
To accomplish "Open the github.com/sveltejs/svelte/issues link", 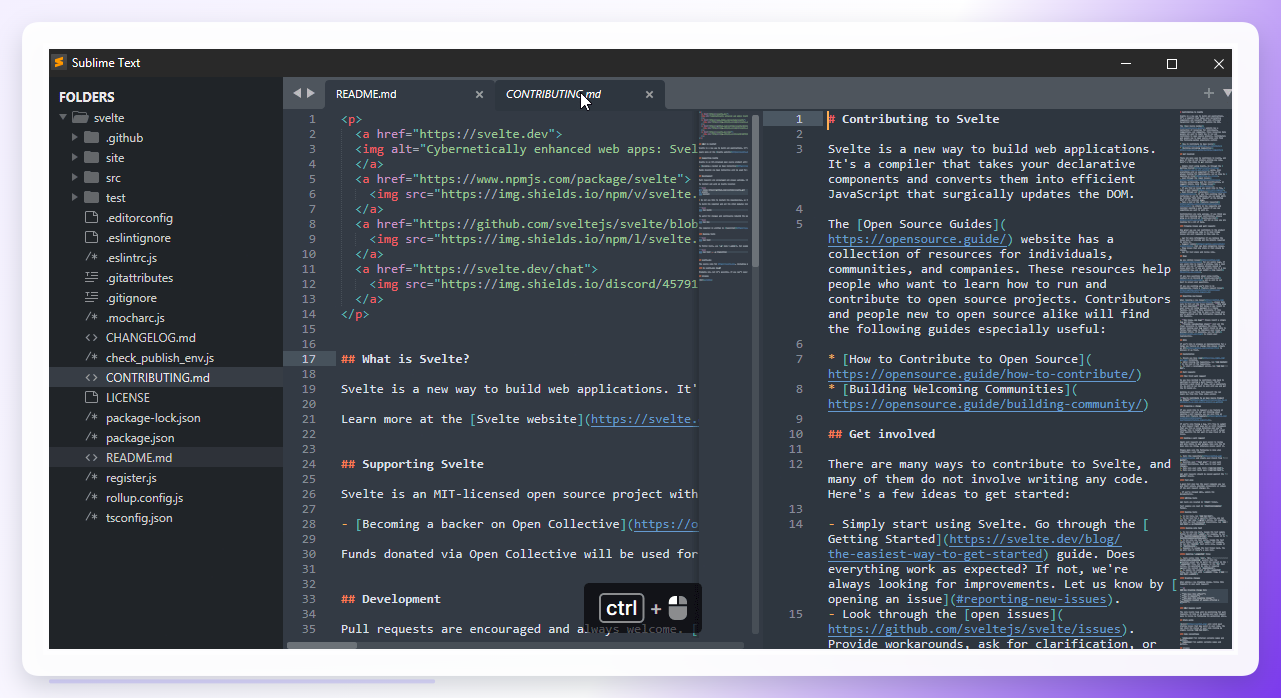I will 974,629.
